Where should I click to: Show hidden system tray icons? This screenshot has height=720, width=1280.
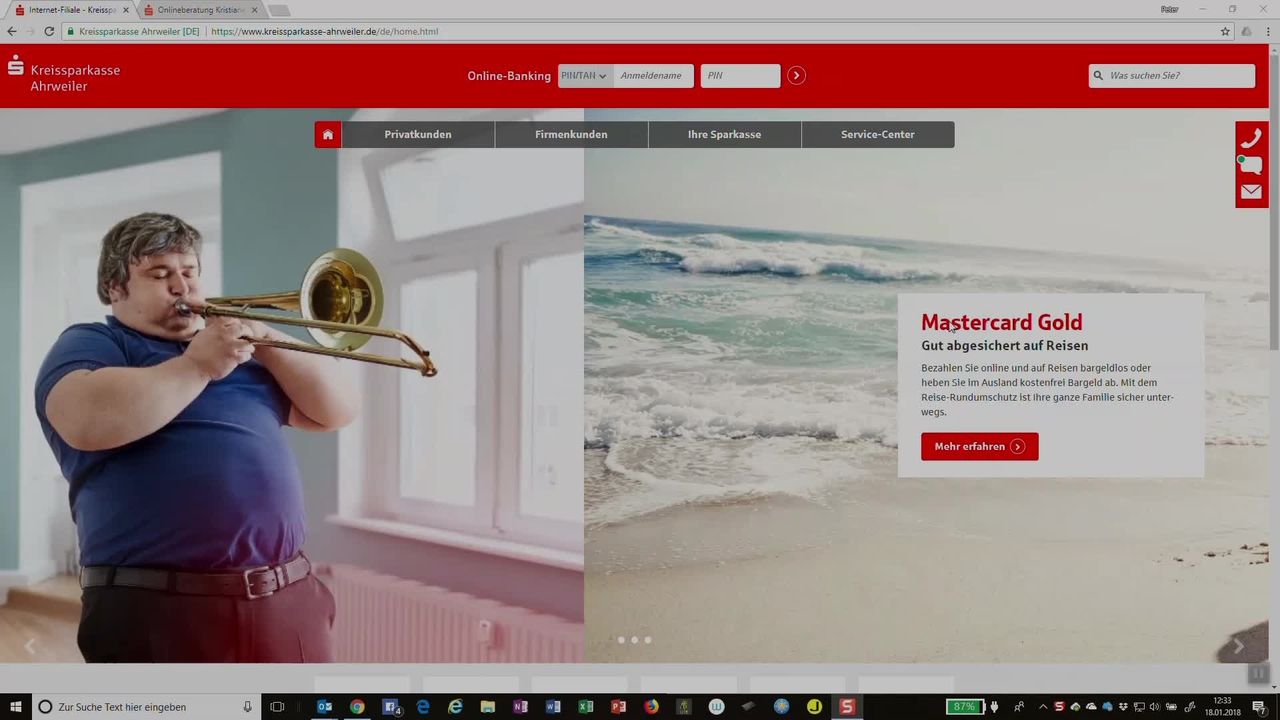click(1043, 707)
